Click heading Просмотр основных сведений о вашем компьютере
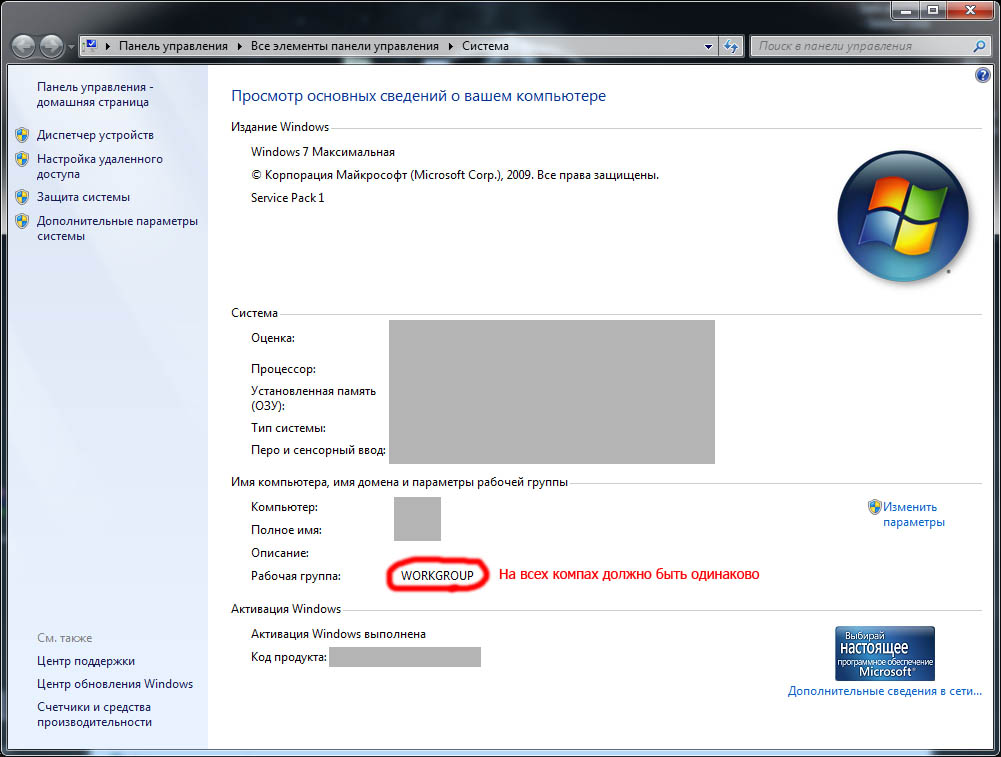Image resolution: width=1001 pixels, height=757 pixels. pos(418,96)
